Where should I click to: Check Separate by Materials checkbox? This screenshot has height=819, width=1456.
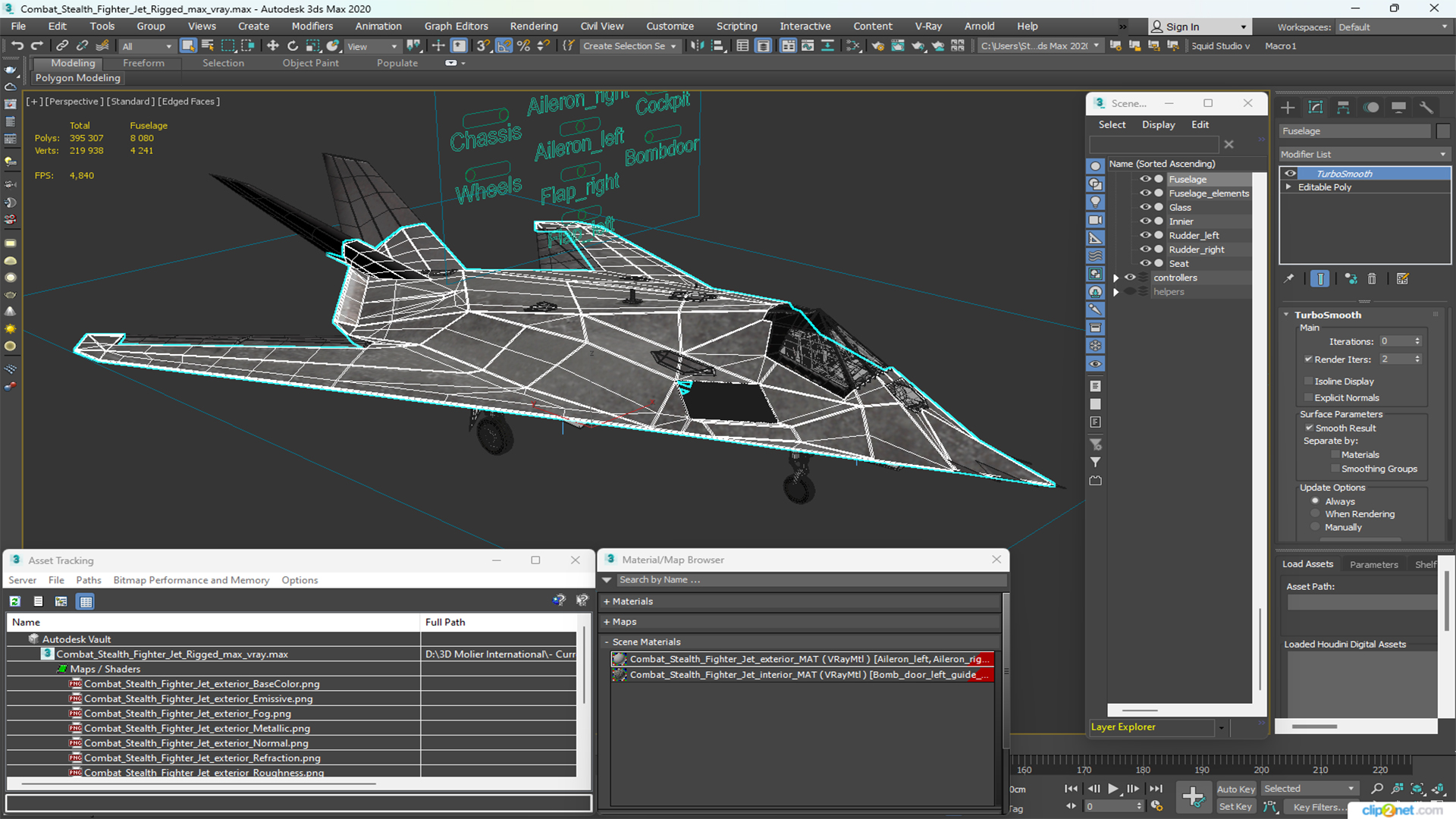1335,455
